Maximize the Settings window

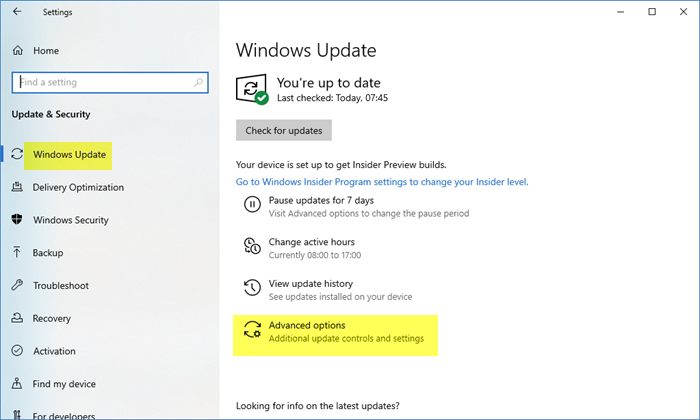652,12
